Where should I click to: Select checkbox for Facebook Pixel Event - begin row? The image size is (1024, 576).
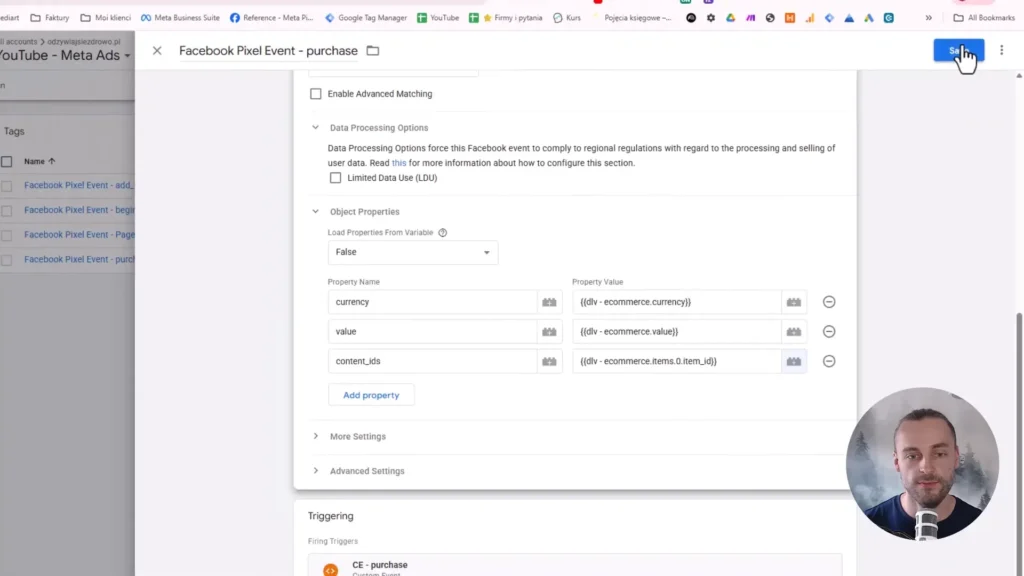click(7, 211)
